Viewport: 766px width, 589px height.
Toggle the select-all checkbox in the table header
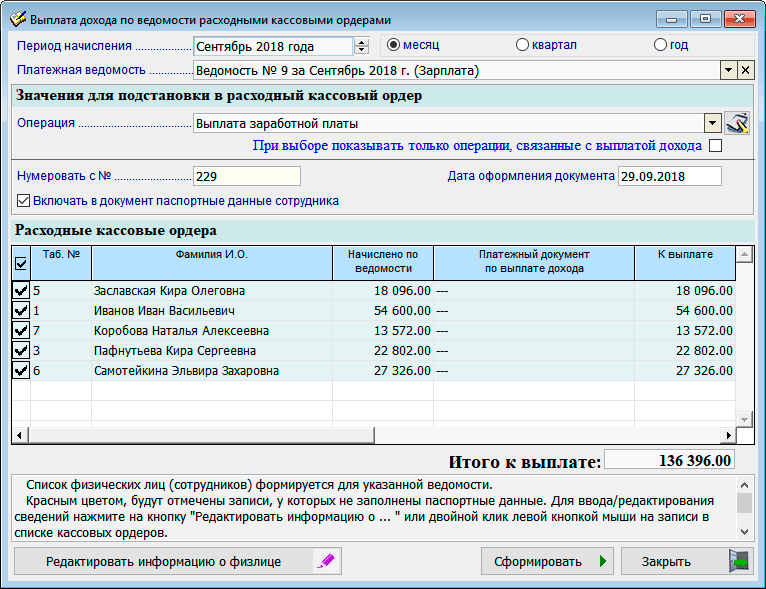coord(21,264)
